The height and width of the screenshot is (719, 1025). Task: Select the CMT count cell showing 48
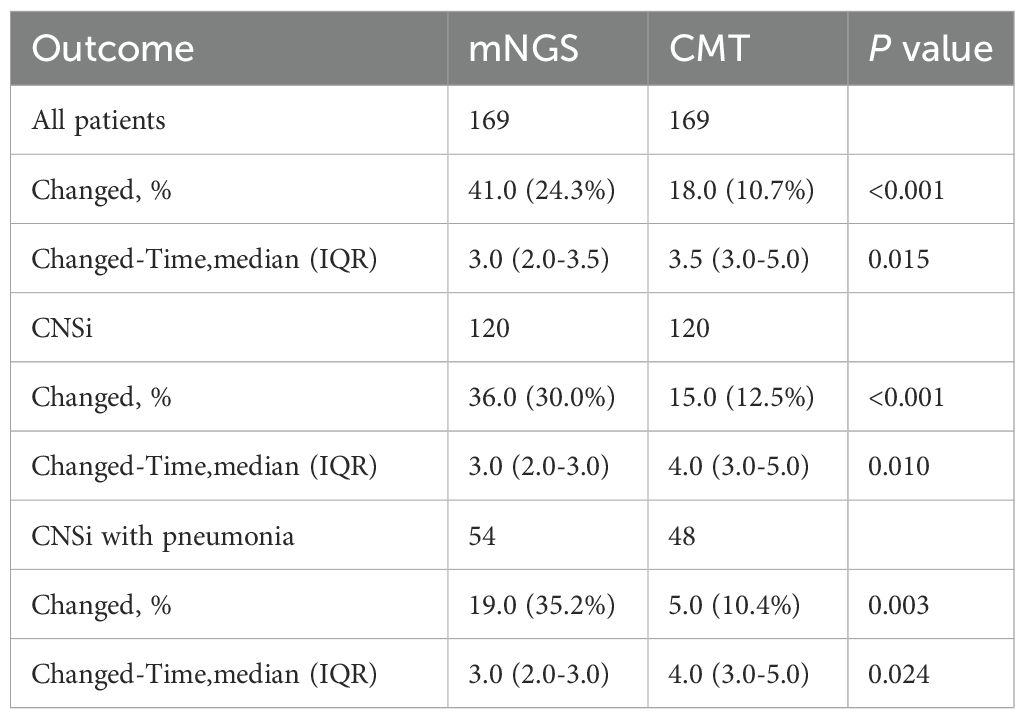(x=682, y=536)
